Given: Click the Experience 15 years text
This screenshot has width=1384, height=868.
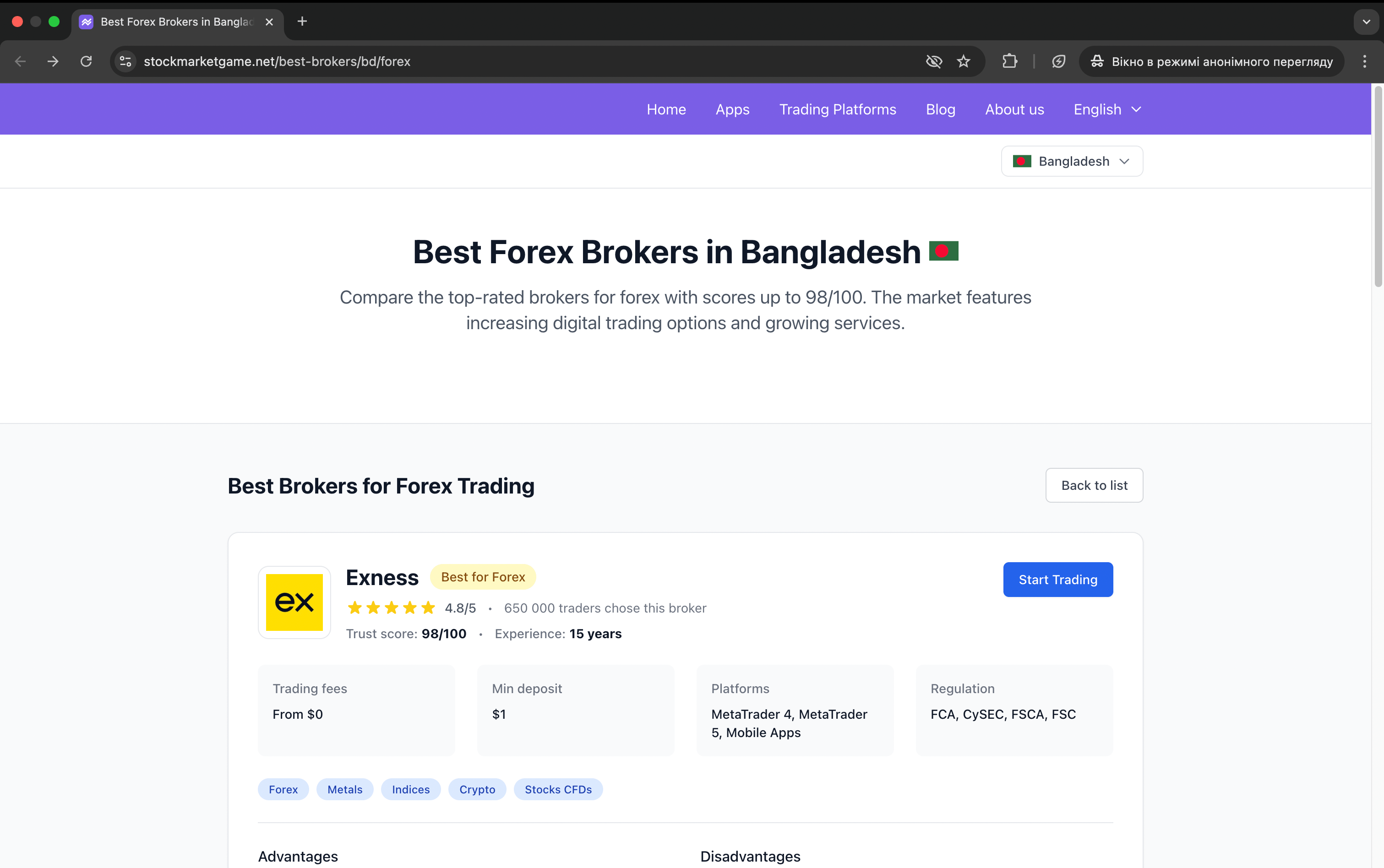Looking at the screenshot, I should pyautogui.click(x=558, y=634).
